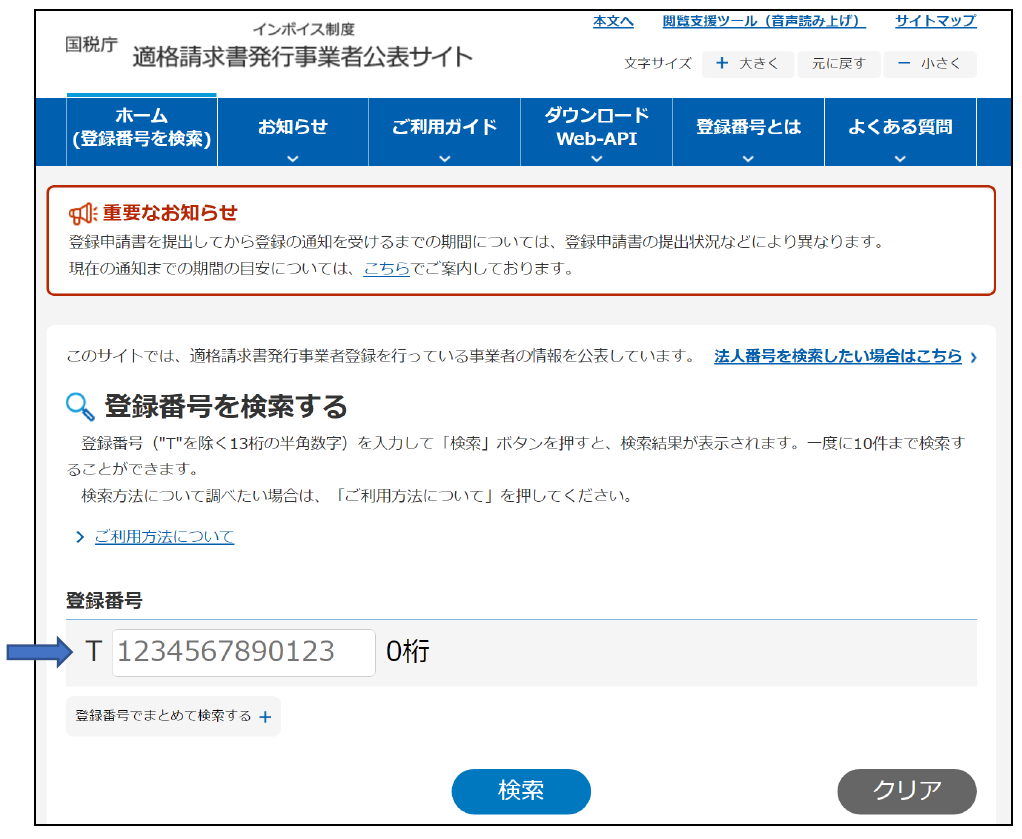
Task: Open the 登録番号とは menu item
Action: coord(748,132)
